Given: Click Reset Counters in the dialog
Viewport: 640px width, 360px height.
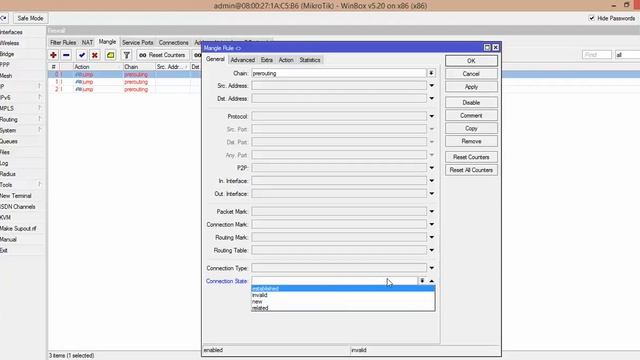Looking at the screenshot, I should coord(471,157).
